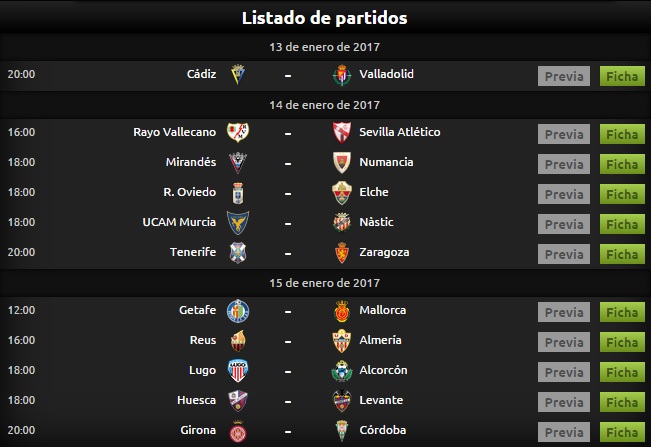The width and height of the screenshot is (651, 447).
Task: Click the Cádiz club crest
Action: tap(238, 75)
